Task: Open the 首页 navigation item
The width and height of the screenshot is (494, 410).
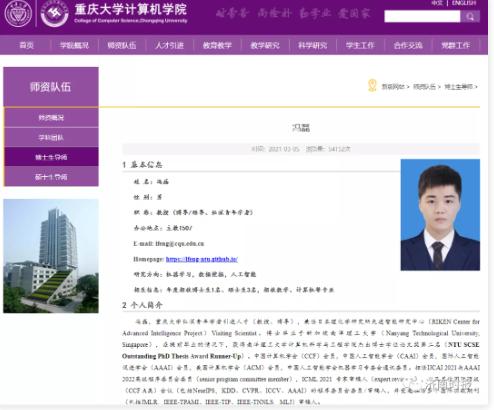Action: pyautogui.click(x=26, y=45)
